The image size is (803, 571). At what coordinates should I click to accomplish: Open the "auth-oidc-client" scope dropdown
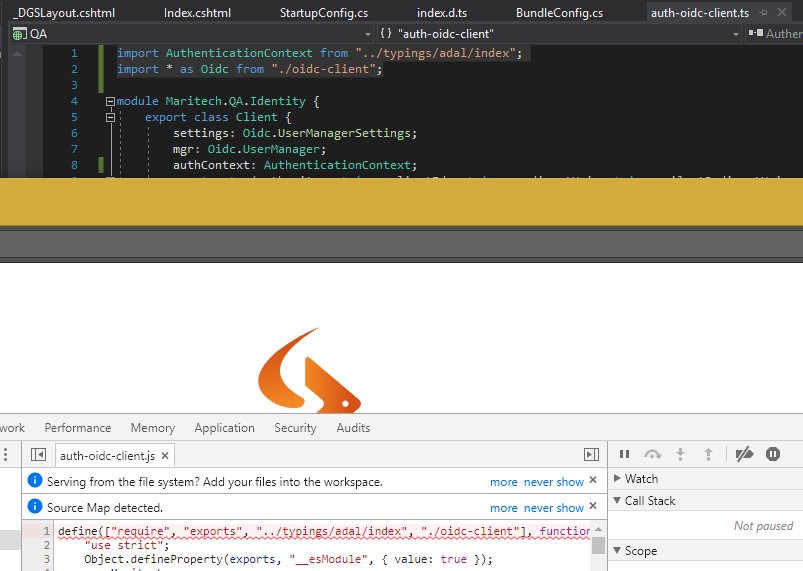pyautogui.click(x=735, y=34)
